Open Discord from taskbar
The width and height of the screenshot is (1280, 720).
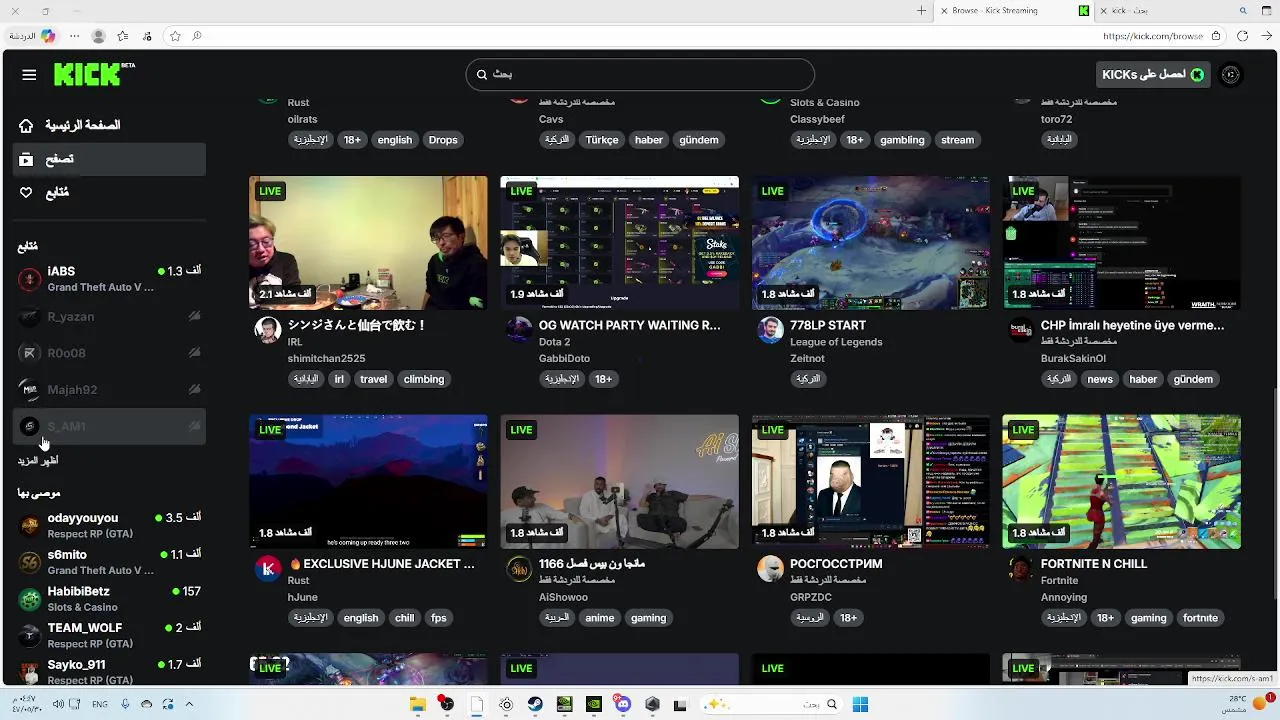624,704
